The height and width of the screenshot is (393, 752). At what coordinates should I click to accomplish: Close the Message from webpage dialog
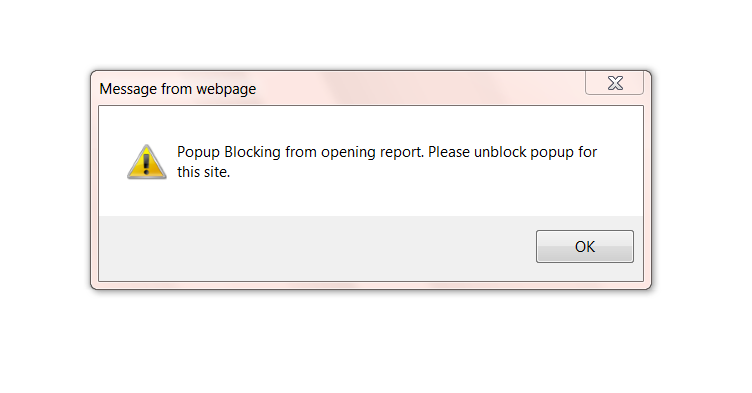(614, 83)
